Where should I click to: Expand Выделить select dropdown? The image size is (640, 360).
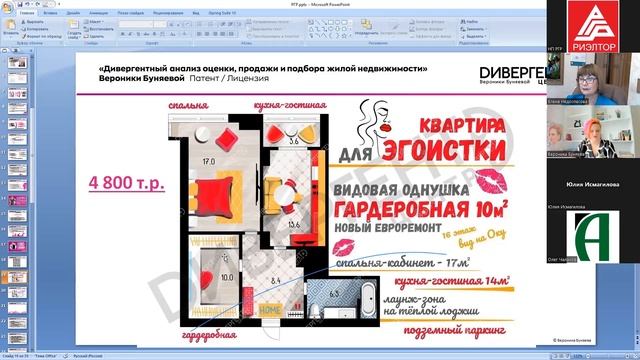473,36
